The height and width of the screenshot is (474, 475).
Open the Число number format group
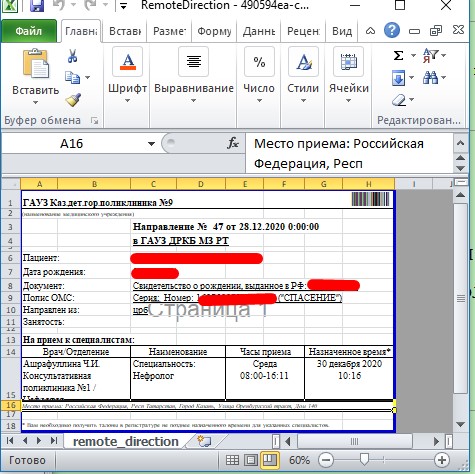(259, 75)
